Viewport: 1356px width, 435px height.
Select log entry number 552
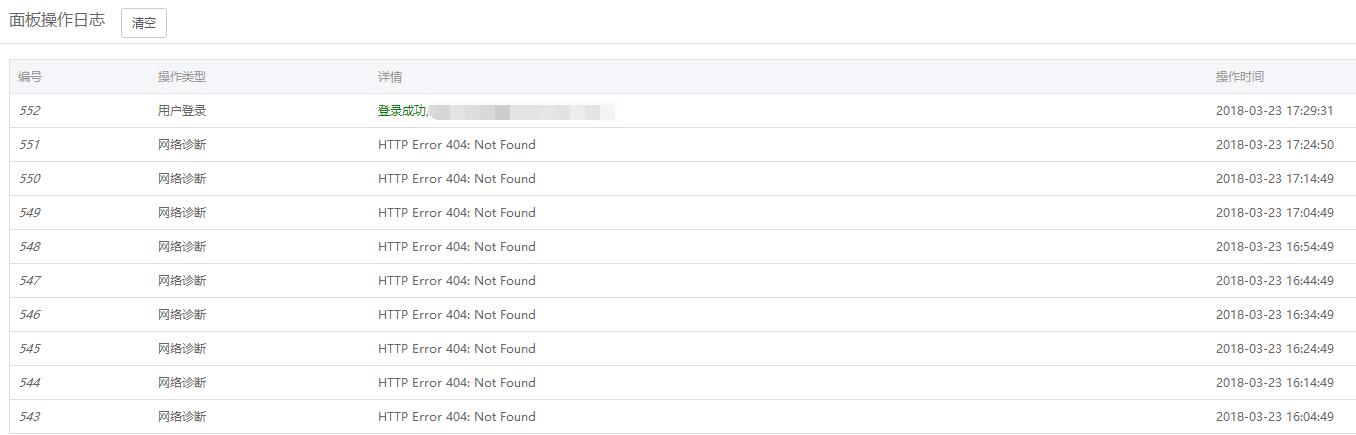30,111
